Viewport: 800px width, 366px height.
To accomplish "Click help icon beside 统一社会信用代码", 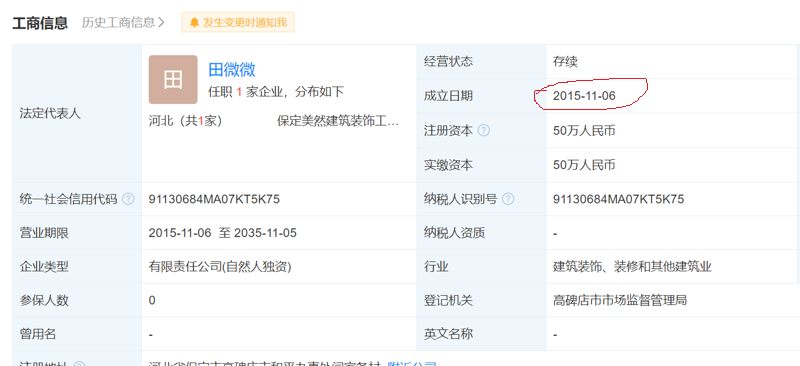I will click(x=128, y=199).
